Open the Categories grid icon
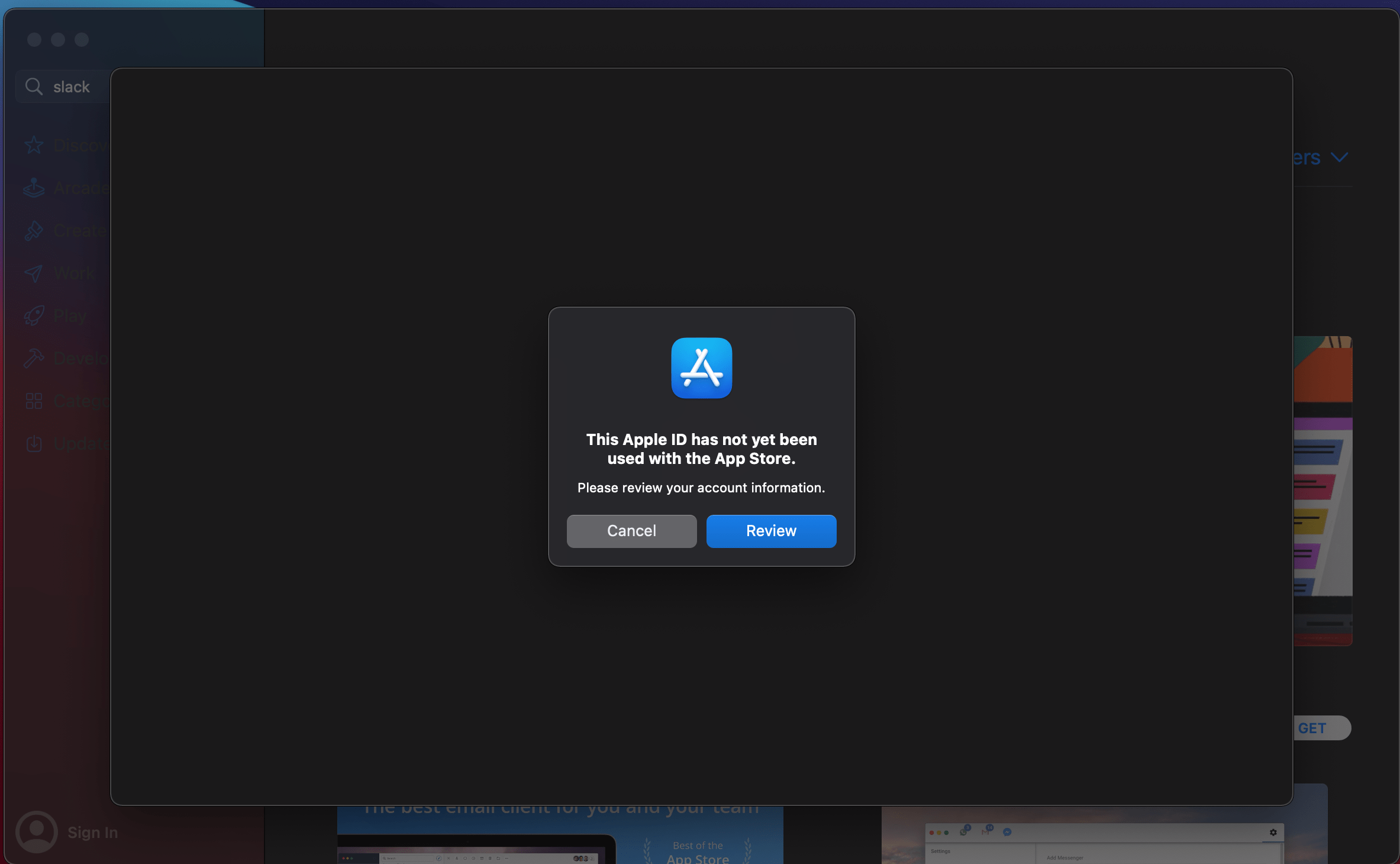 [x=34, y=401]
